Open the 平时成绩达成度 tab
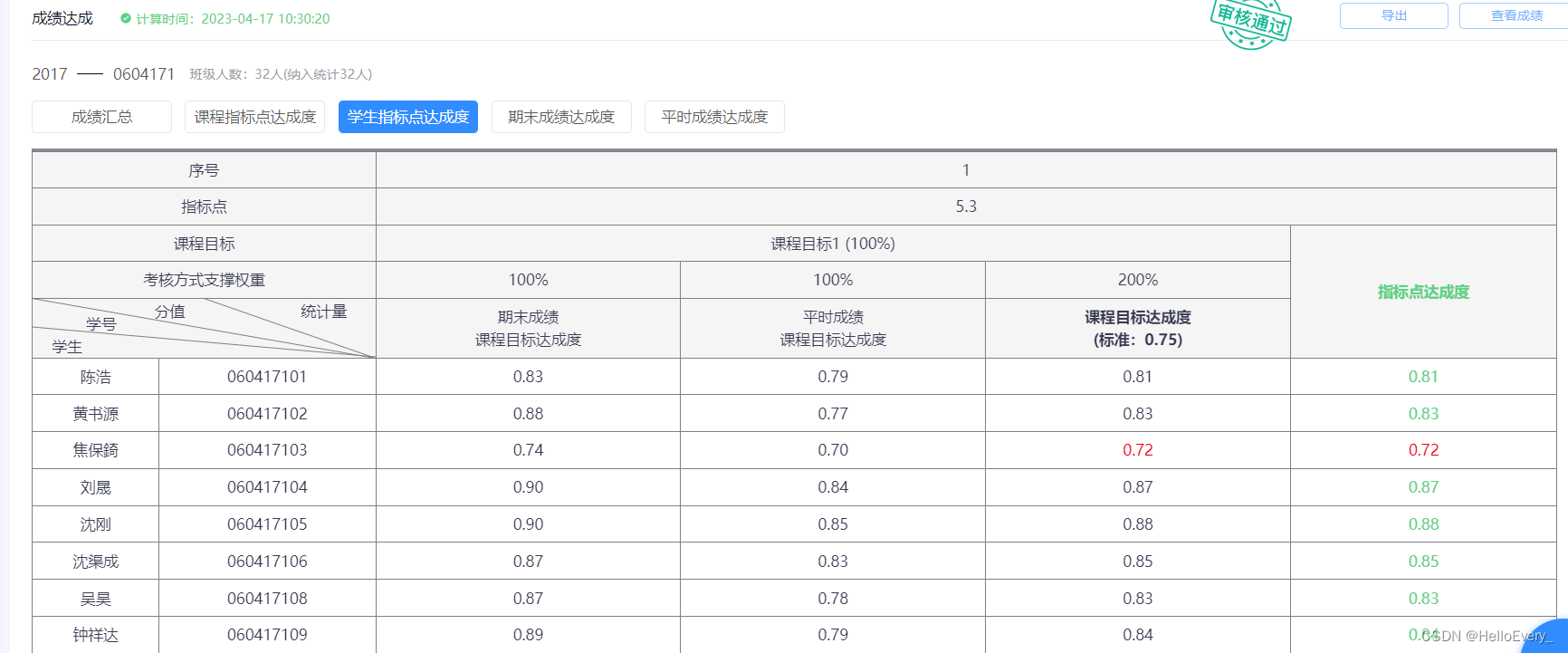This screenshot has height=653, width=1568. pyautogui.click(x=714, y=117)
